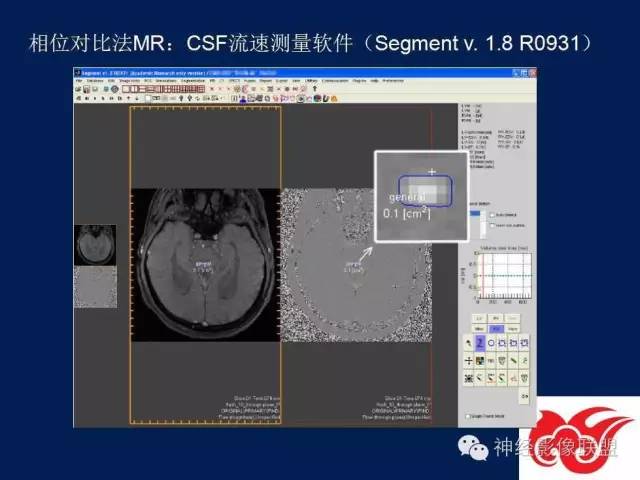Click the blue person figure toolbar icon

(x=243, y=98)
